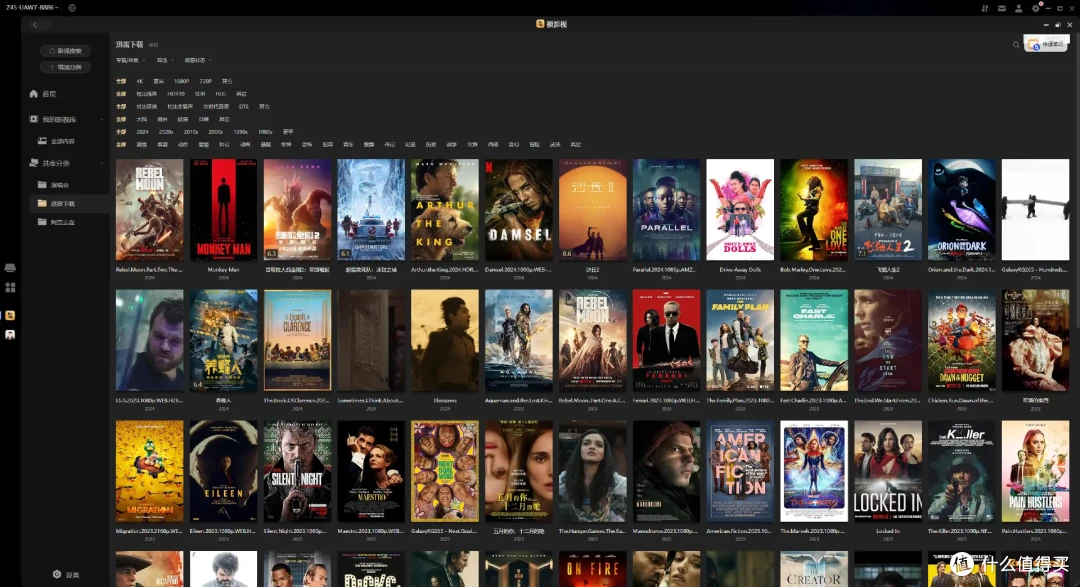
Task: Open the app grid icon in left dock
Action: coord(10,287)
